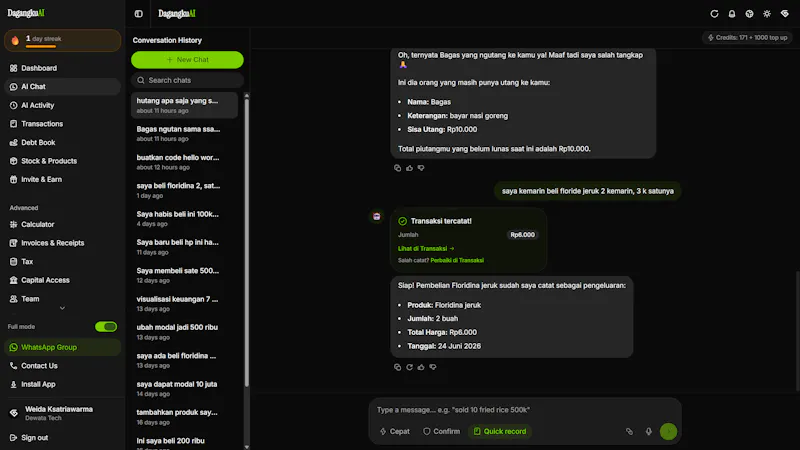
Task: Open the Weida Ksatriawarma profile
Action: tap(62, 413)
